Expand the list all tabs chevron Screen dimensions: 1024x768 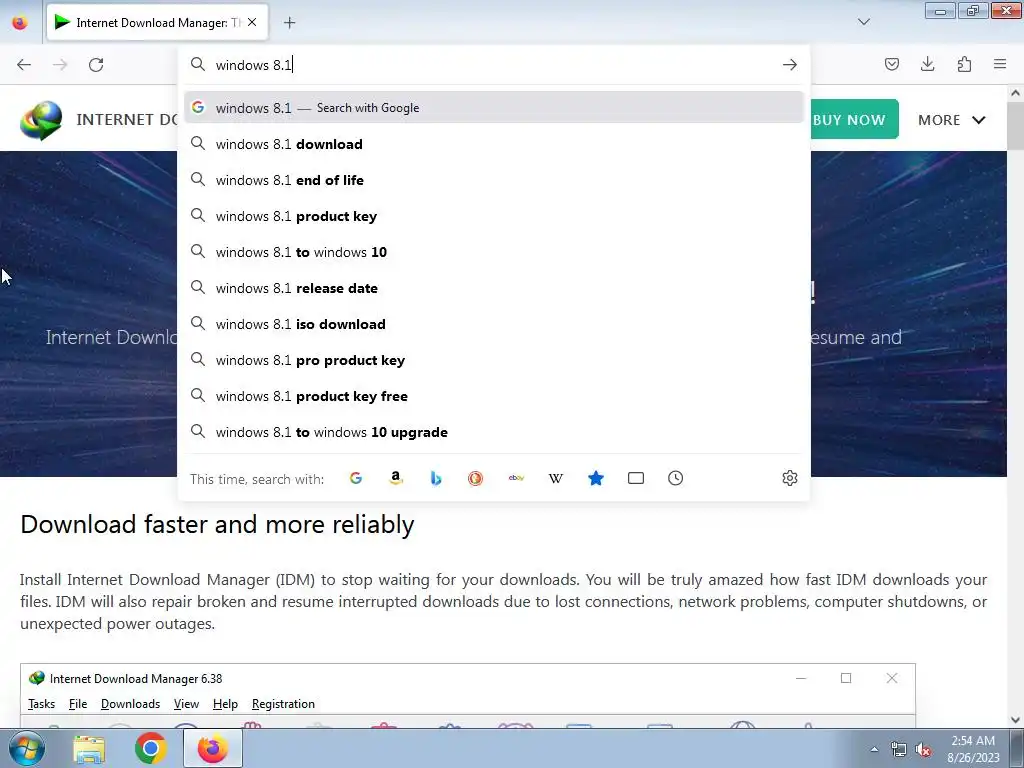click(x=863, y=22)
